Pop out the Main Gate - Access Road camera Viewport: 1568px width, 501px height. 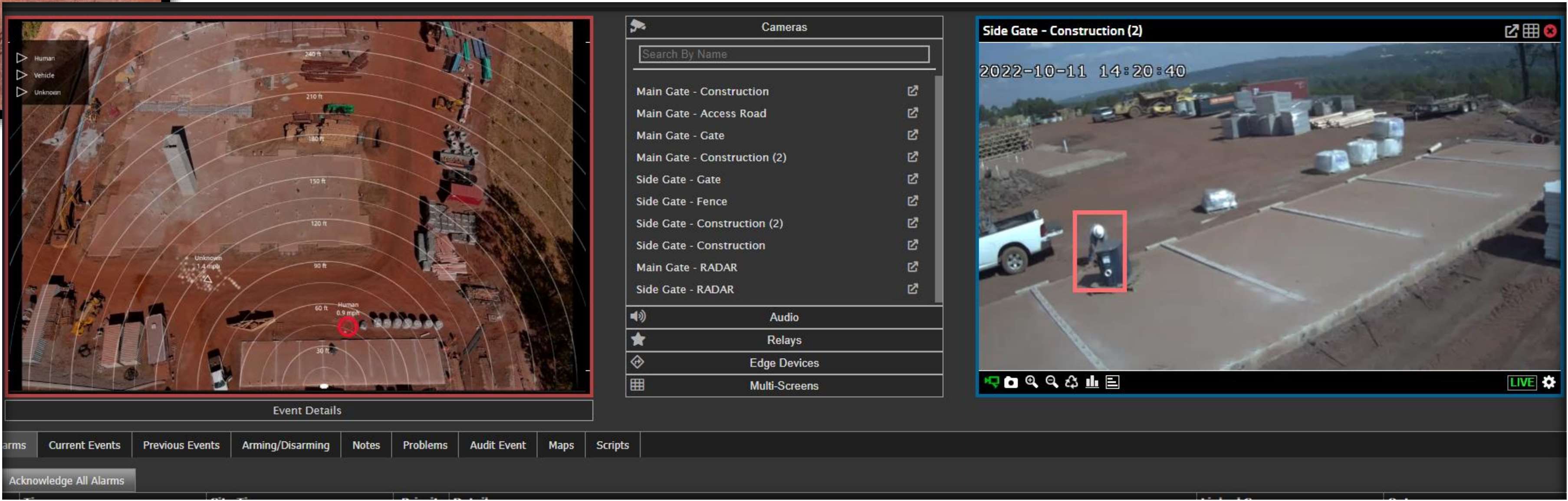(913, 112)
